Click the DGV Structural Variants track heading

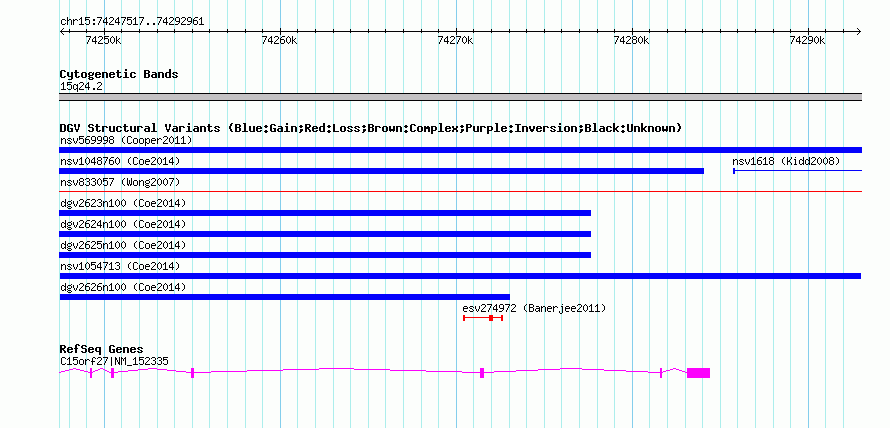[371, 128]
